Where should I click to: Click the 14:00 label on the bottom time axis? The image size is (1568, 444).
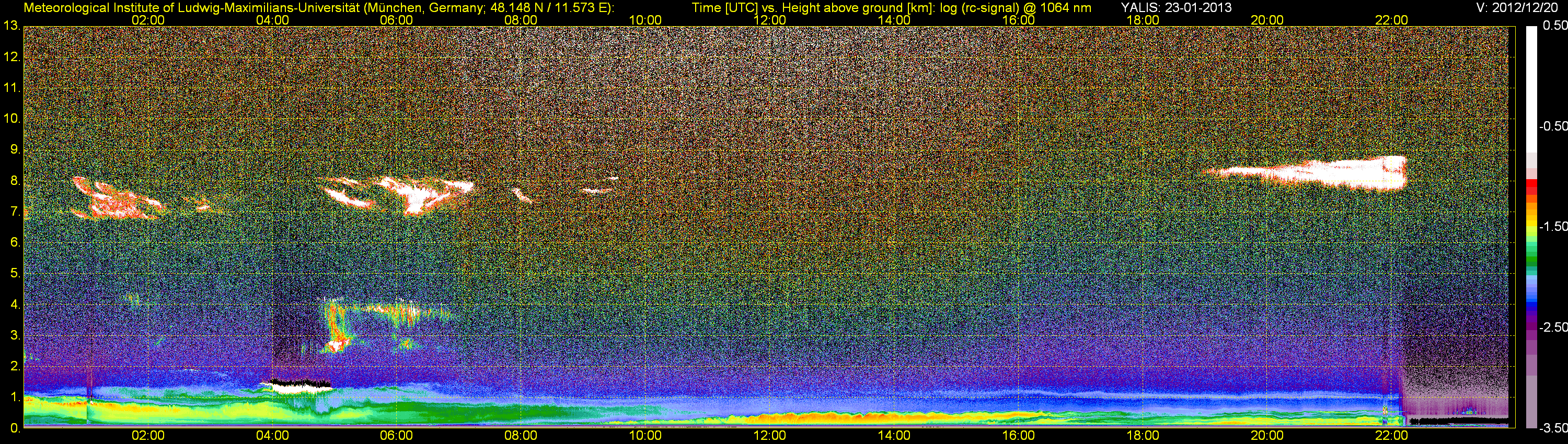tap(894, 436)
